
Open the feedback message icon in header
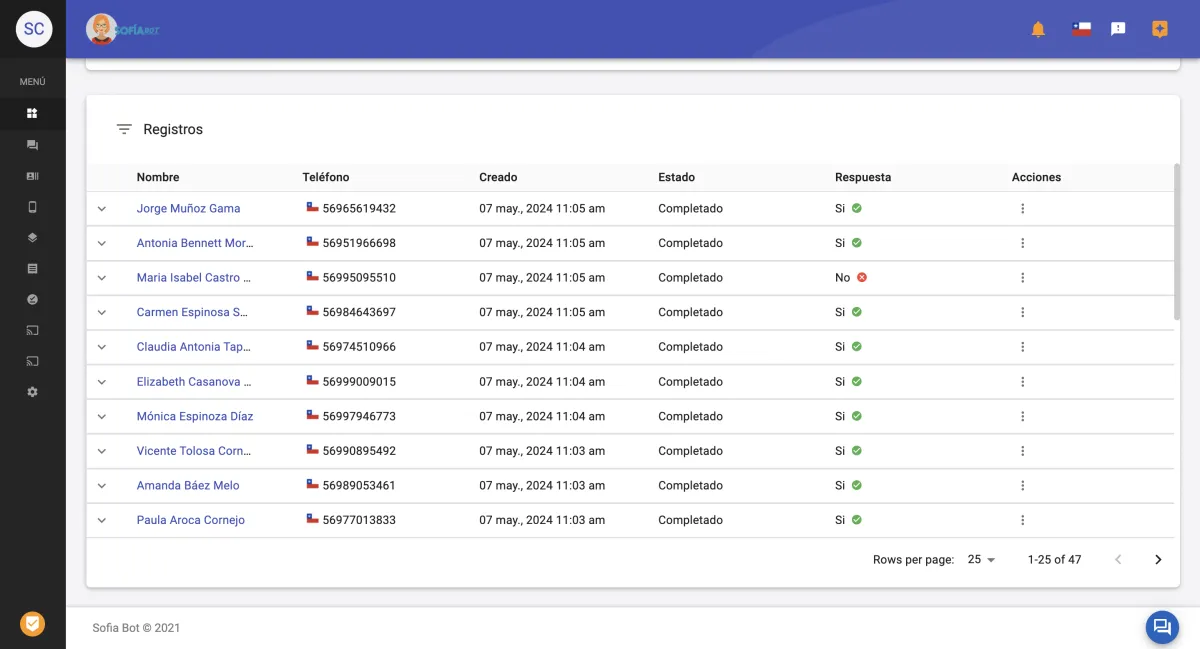(1119, 29)
